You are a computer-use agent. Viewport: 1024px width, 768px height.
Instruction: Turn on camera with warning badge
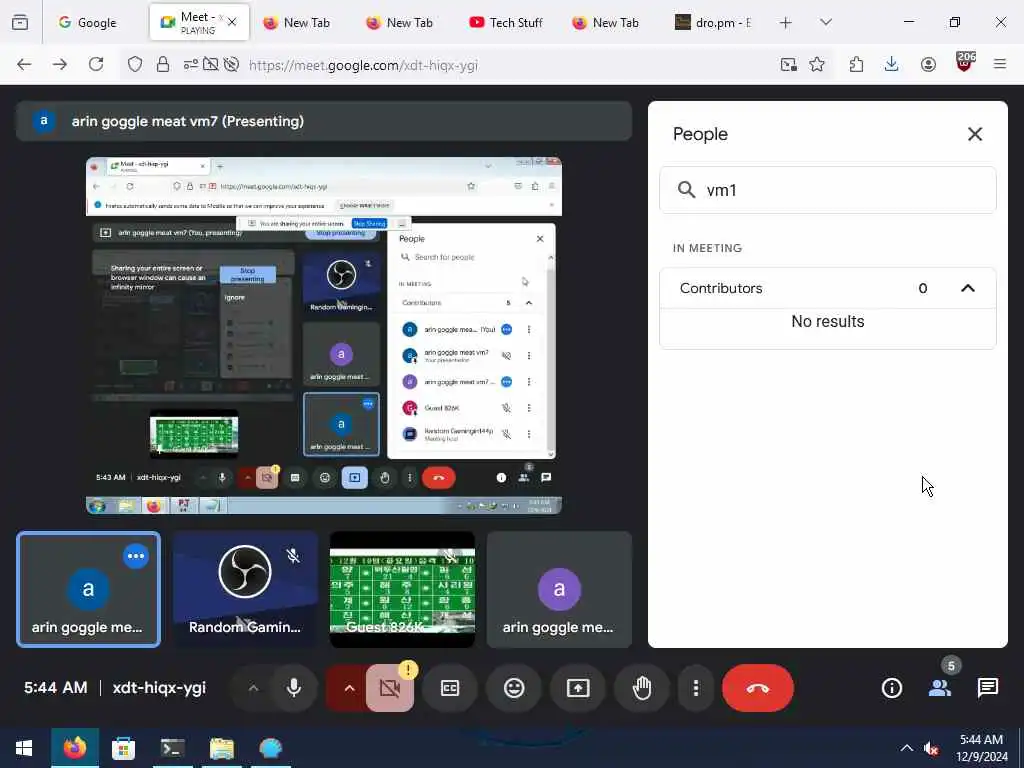(390, 688)
